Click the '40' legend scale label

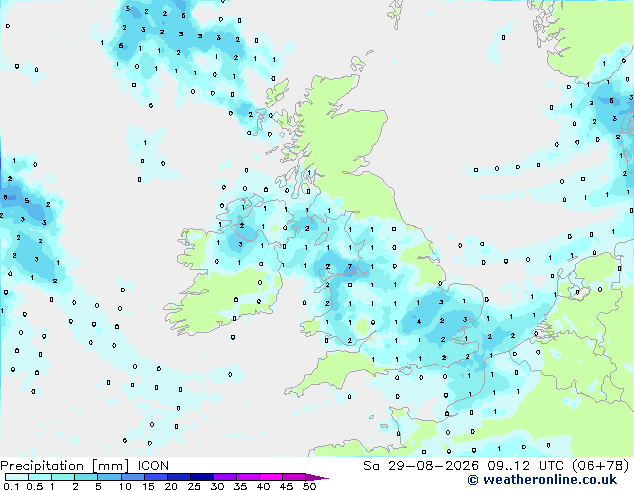click(x=263, y=486)
